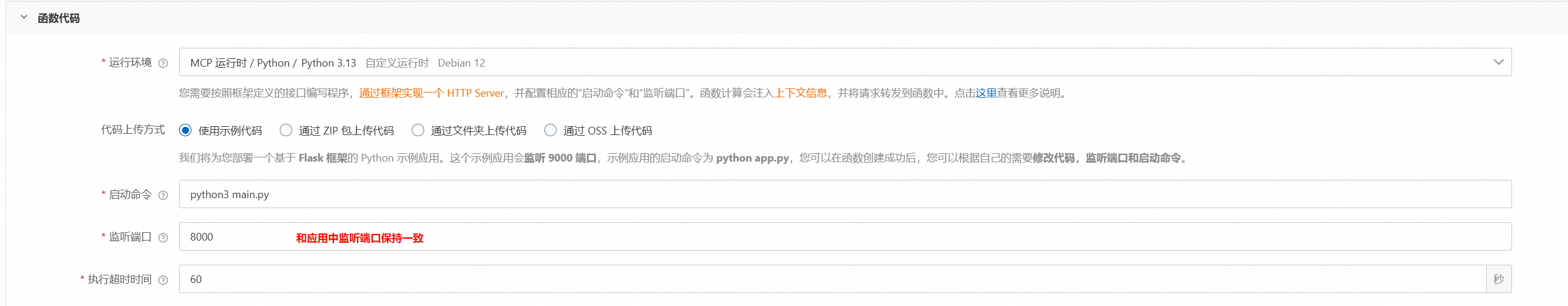Open the 运行环境 dropdown arrow

(1498, 62)
